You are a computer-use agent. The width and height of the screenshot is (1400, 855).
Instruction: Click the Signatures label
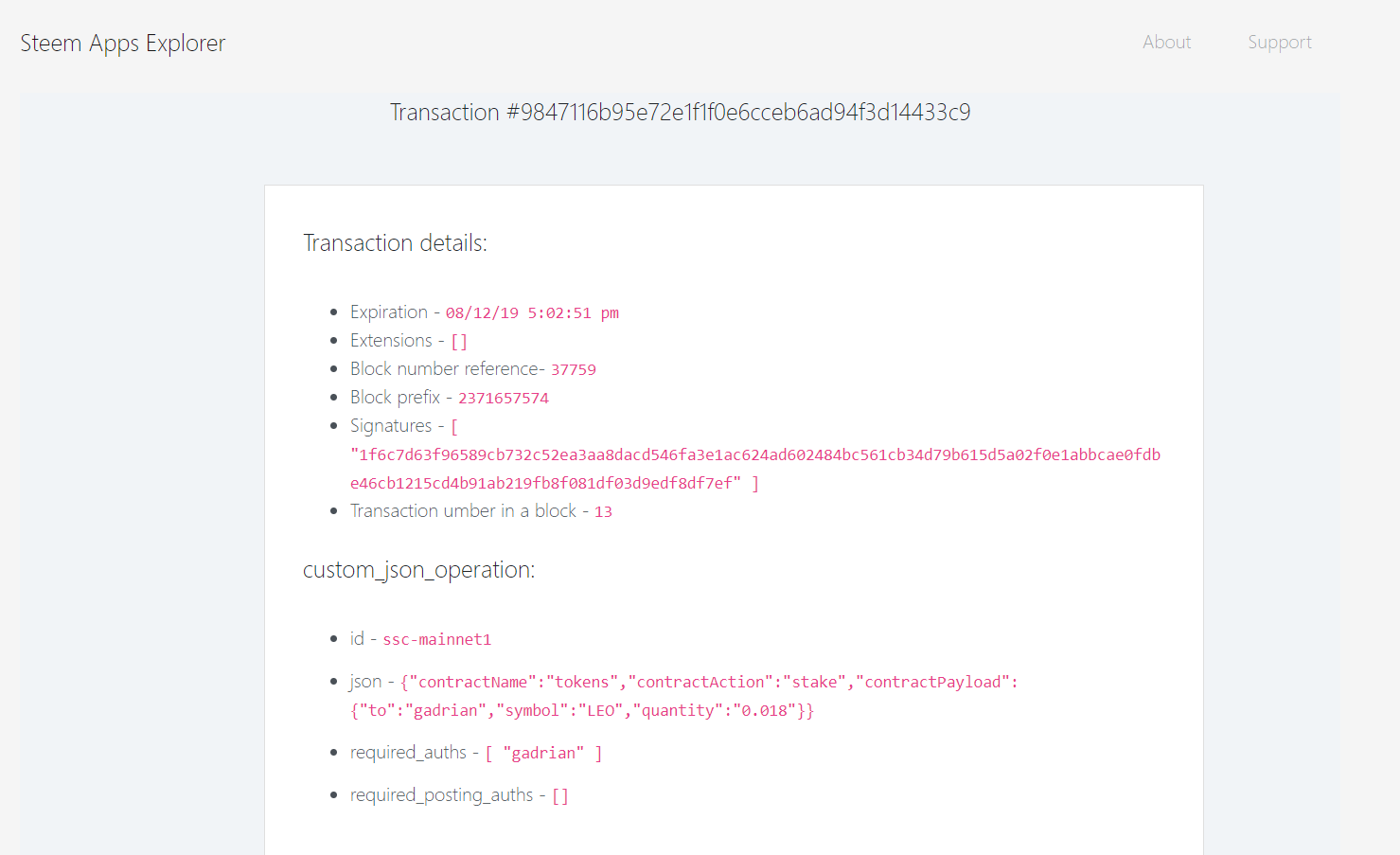(x=391, y=426)
